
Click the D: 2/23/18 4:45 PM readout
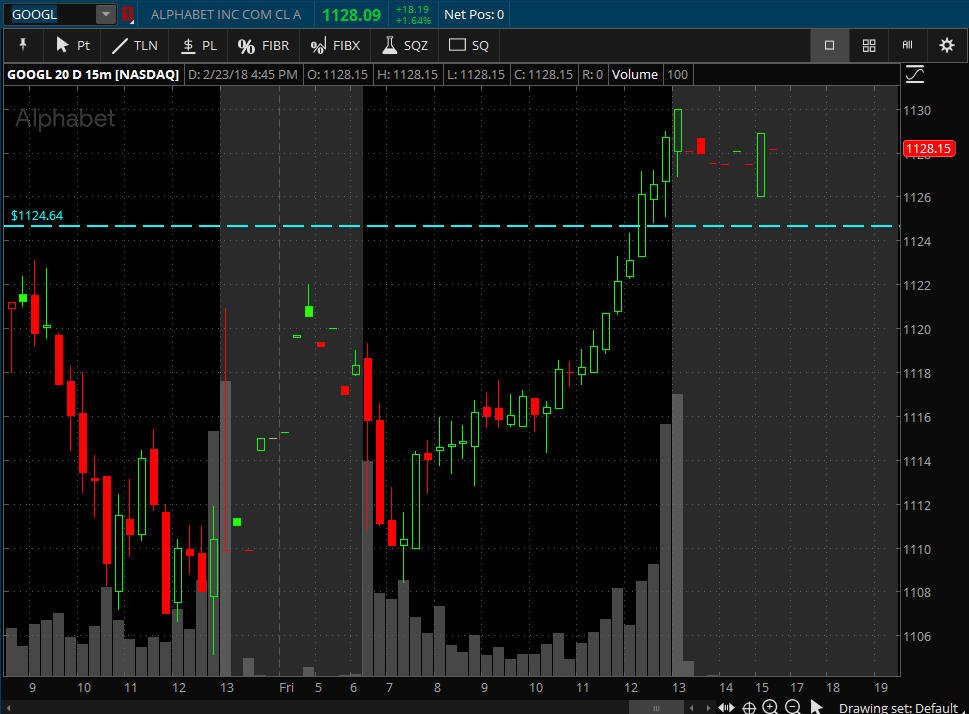point(242,75)
